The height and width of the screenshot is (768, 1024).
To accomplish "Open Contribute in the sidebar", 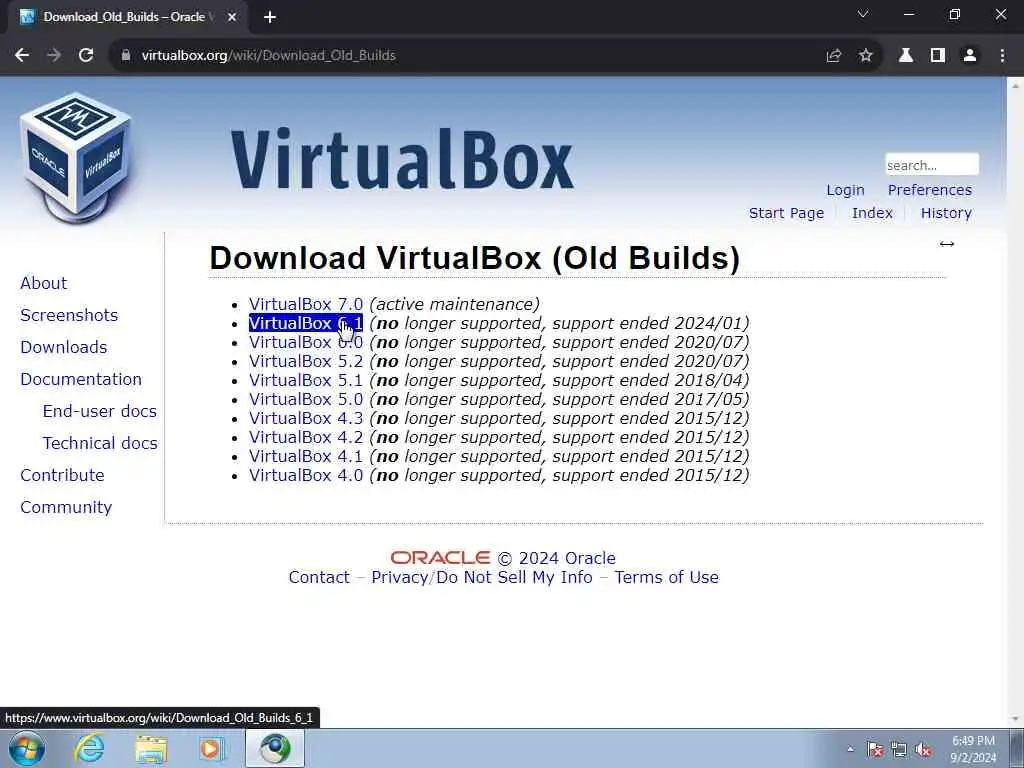I will 62,475.
